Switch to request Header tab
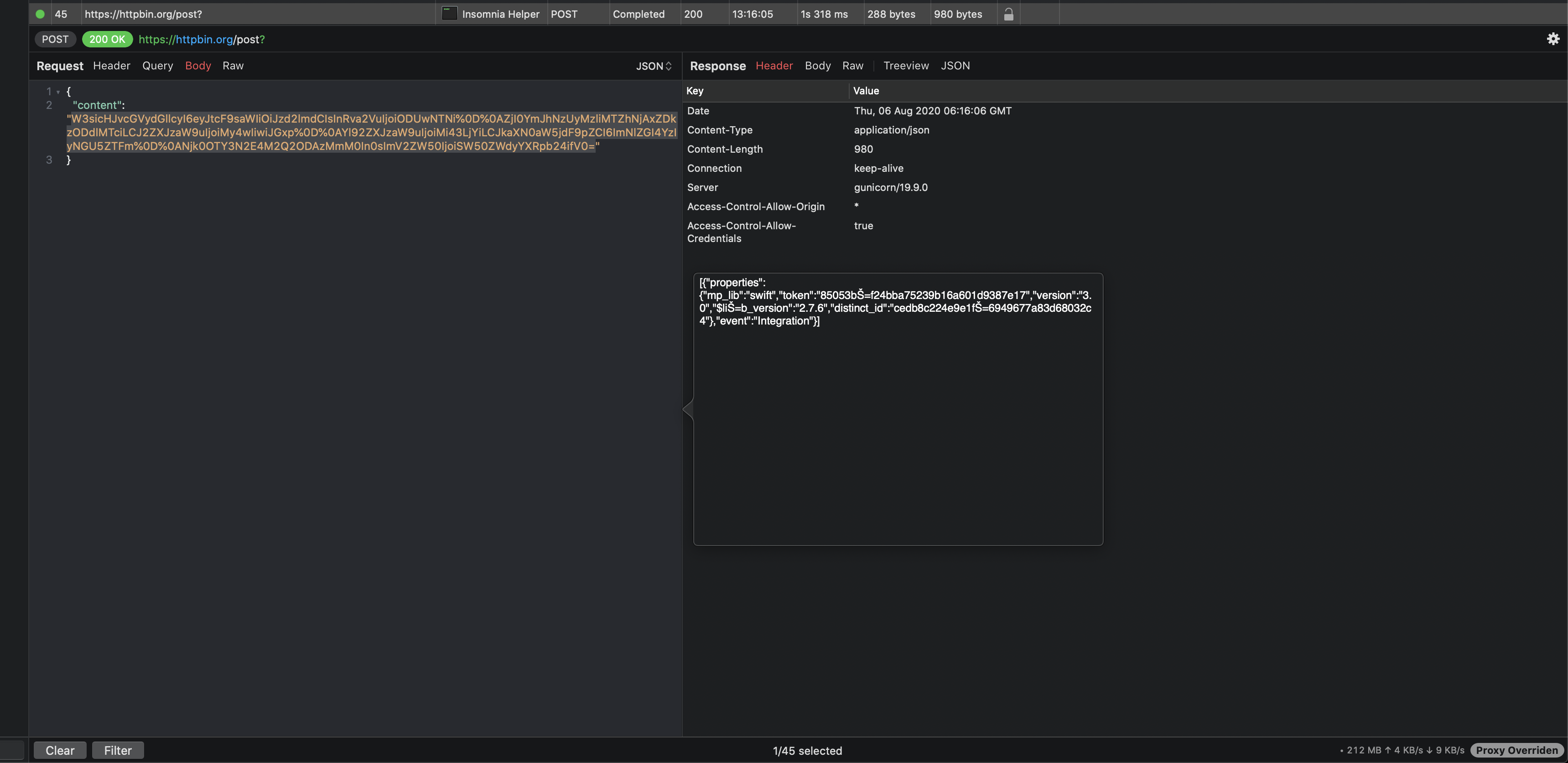The width and height of the screenshot is (1568, 763). pyautogui.click(x=111, y=66)
